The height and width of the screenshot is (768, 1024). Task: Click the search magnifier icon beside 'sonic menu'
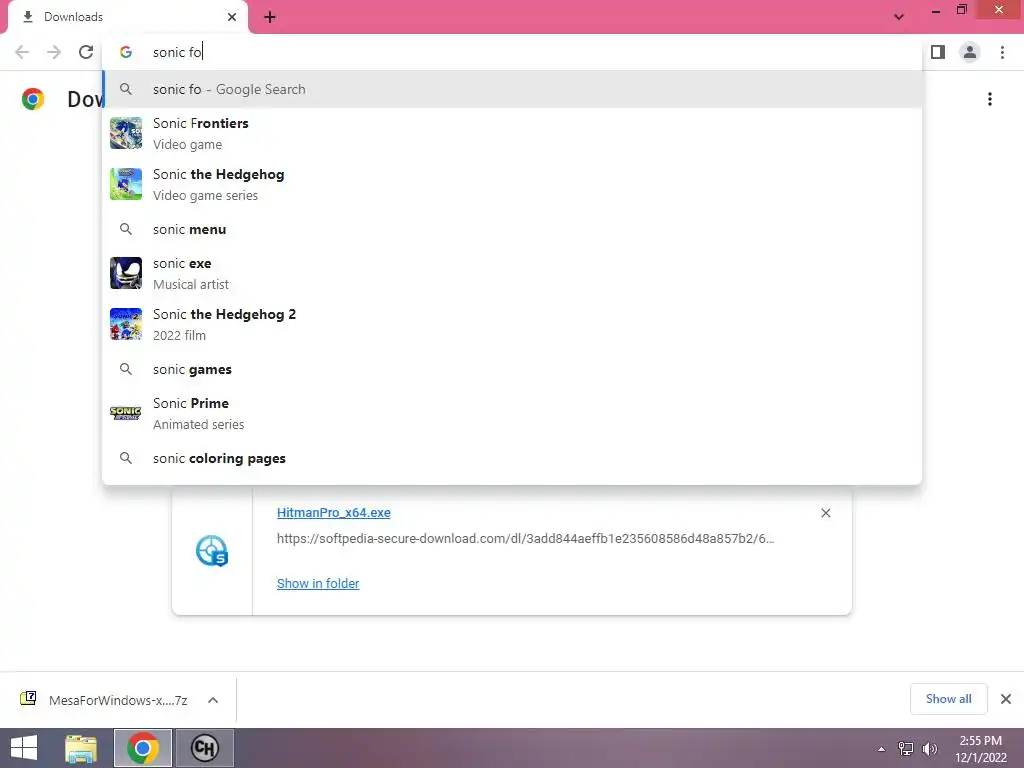point(126,229)
